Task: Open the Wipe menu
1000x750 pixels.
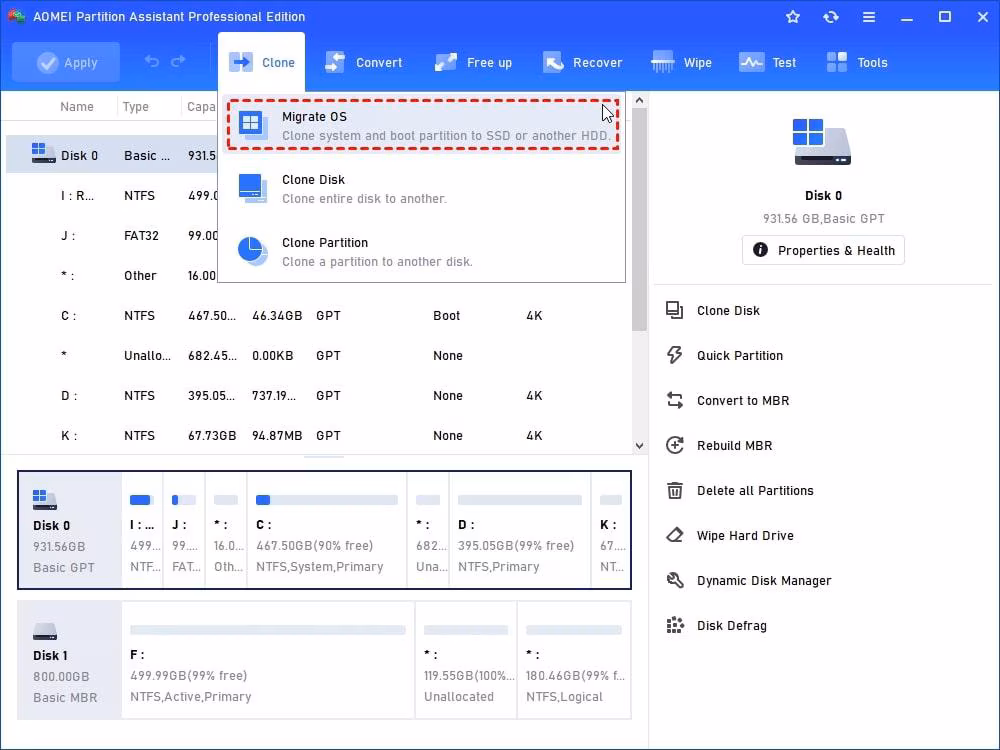Action: [681, 62]
